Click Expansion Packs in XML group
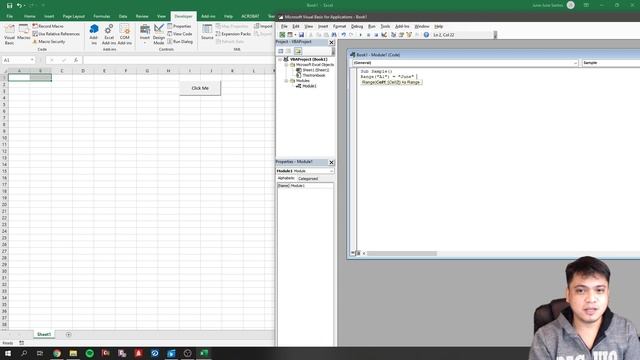The width and height of the screenshot is (640, 360). point(233,34)
